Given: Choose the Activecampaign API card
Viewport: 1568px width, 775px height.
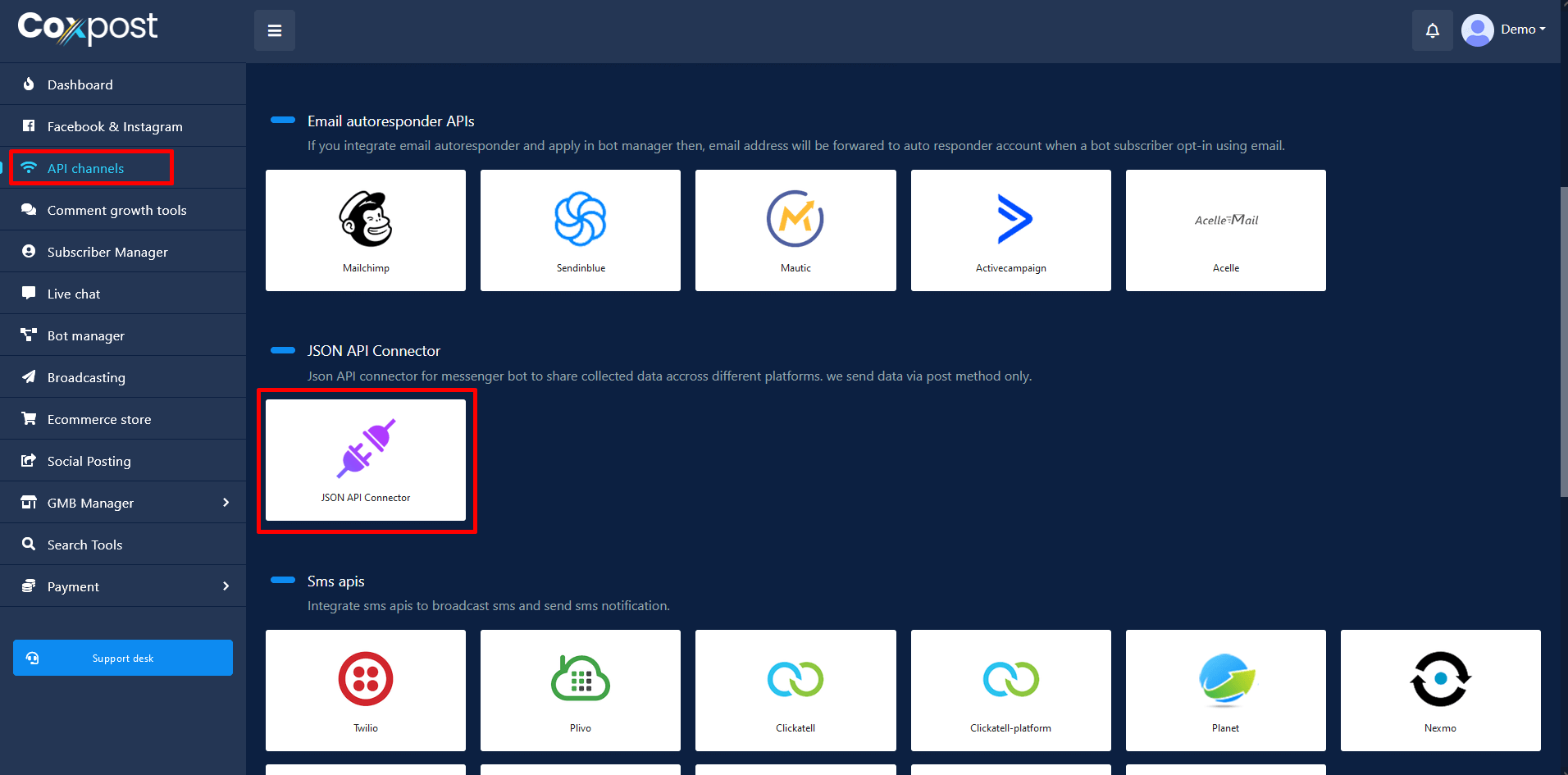Looking at the screenshot, I should [1010, 230].
